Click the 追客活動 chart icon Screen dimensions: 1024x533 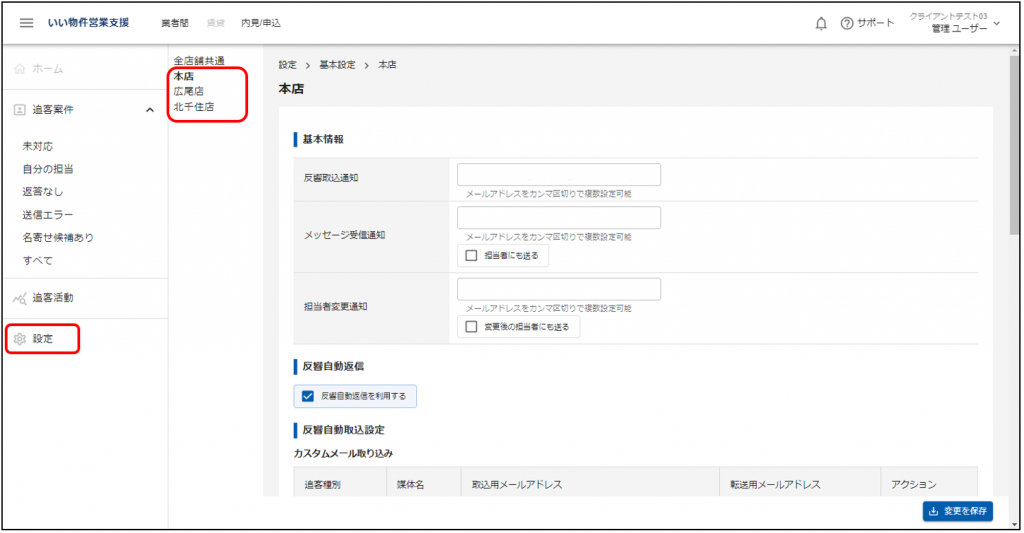(20, 298)
